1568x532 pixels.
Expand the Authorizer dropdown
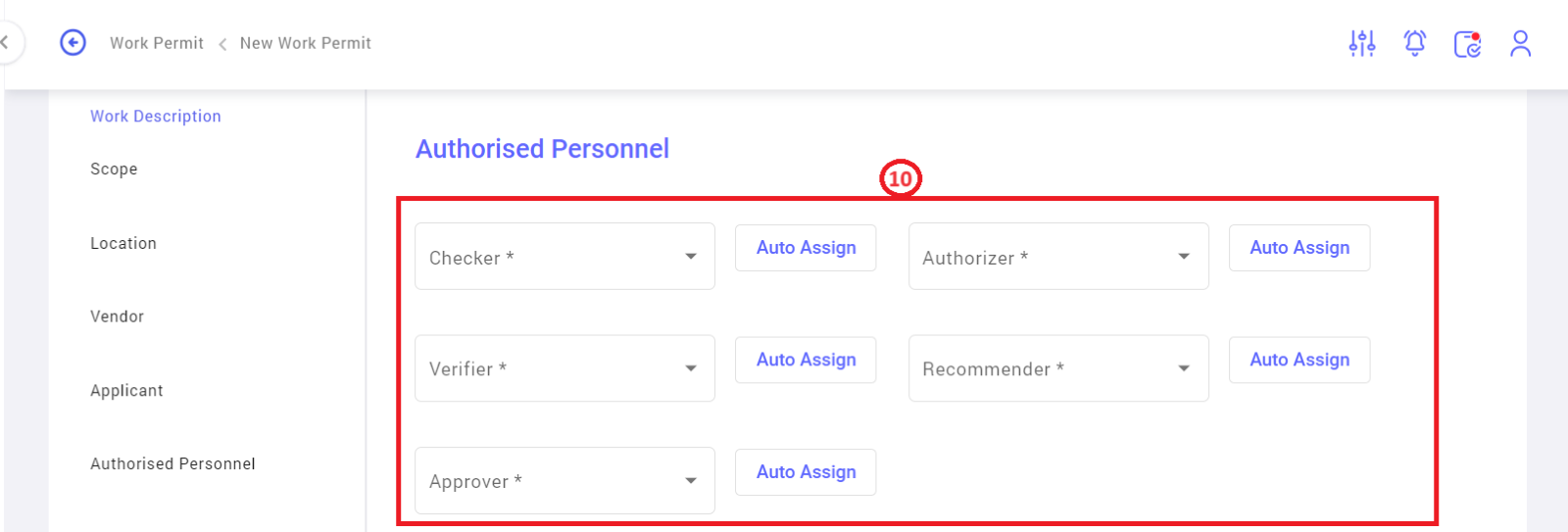(1058, 256)
